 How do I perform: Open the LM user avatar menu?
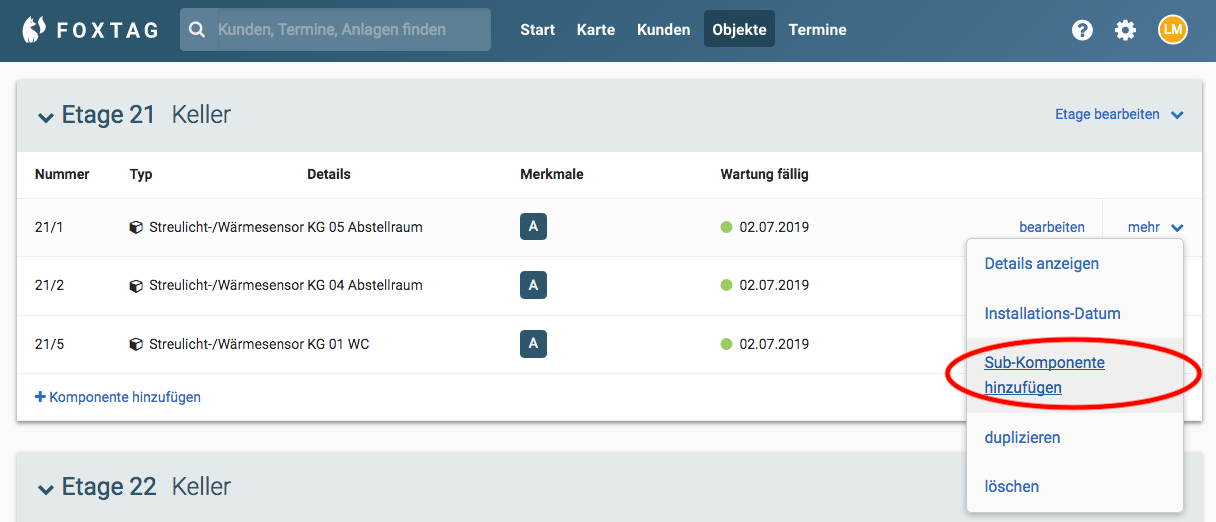click(x=1173, y=30)
